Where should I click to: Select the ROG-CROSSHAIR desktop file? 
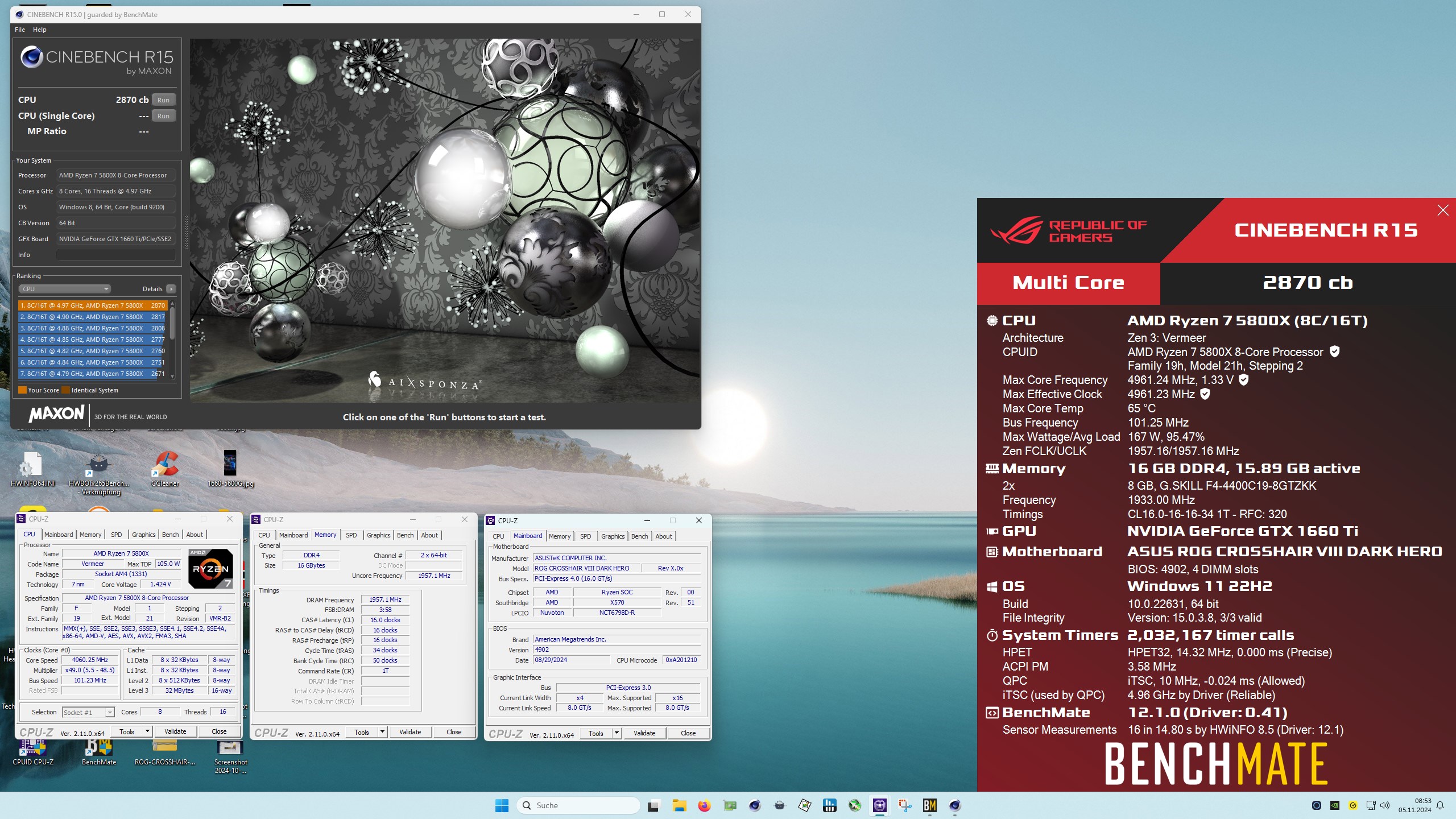click(x=165, y=754)
